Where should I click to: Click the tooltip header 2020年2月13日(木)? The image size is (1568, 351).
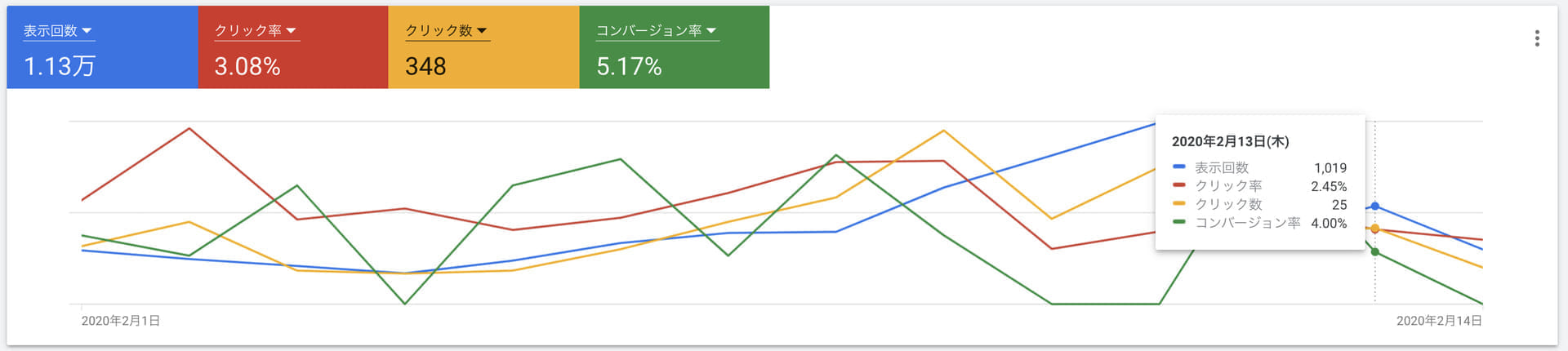click(1230, 141)
